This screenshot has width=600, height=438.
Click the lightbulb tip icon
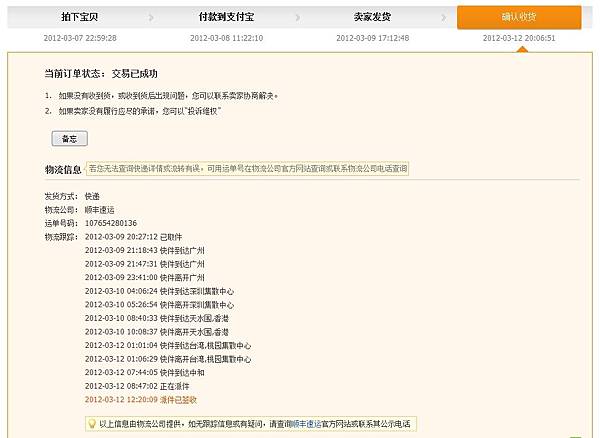(92, 424)
